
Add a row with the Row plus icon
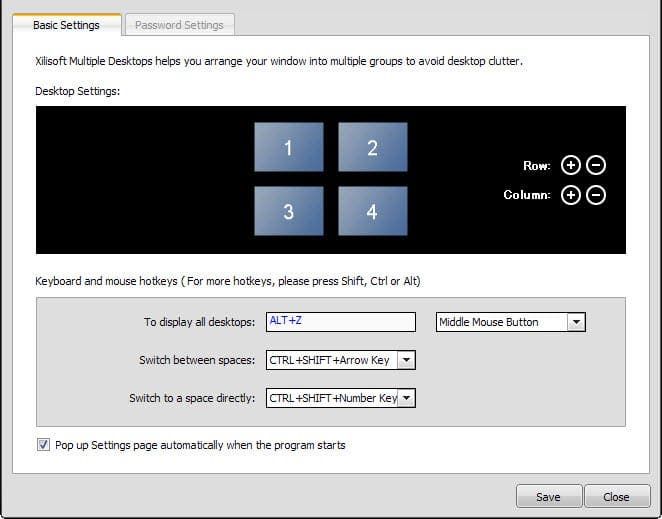(571, 165)
